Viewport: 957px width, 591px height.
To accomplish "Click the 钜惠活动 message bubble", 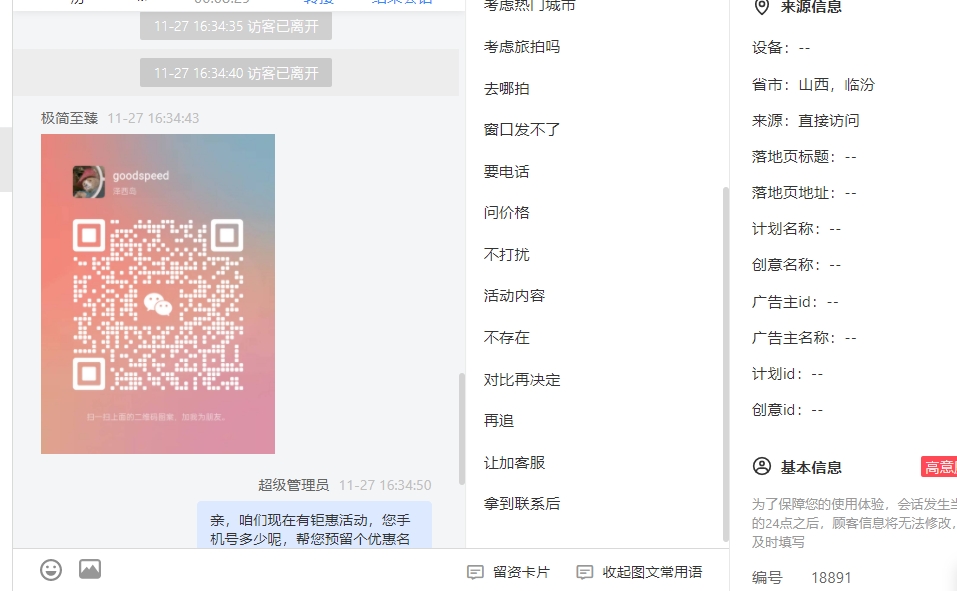I will click(314, 525).
